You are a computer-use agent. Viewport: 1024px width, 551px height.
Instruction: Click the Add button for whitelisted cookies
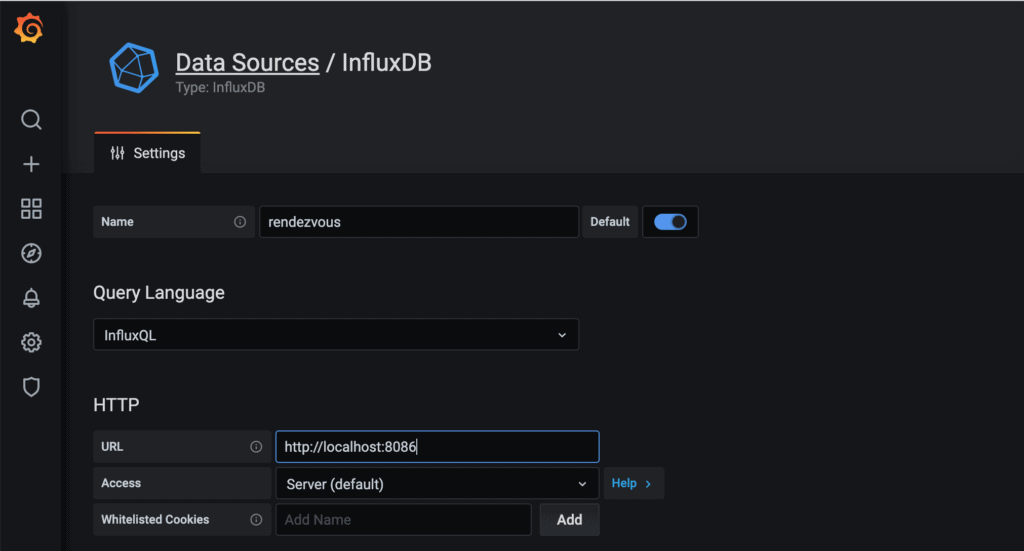click(x=569, y=520)
